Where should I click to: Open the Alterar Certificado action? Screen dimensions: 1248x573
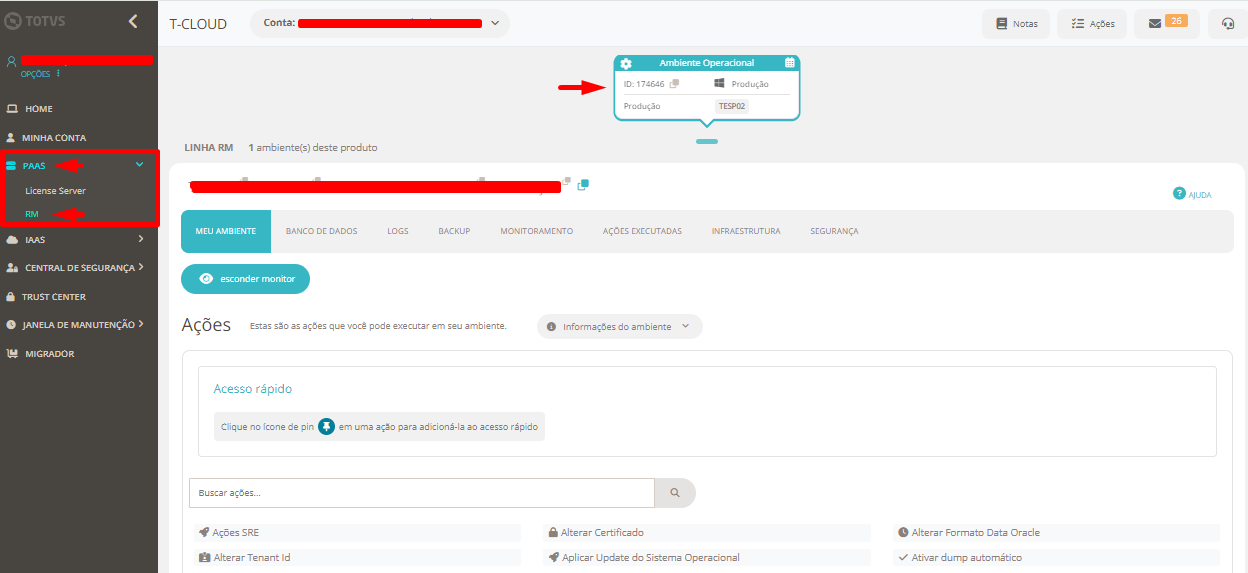706,532
